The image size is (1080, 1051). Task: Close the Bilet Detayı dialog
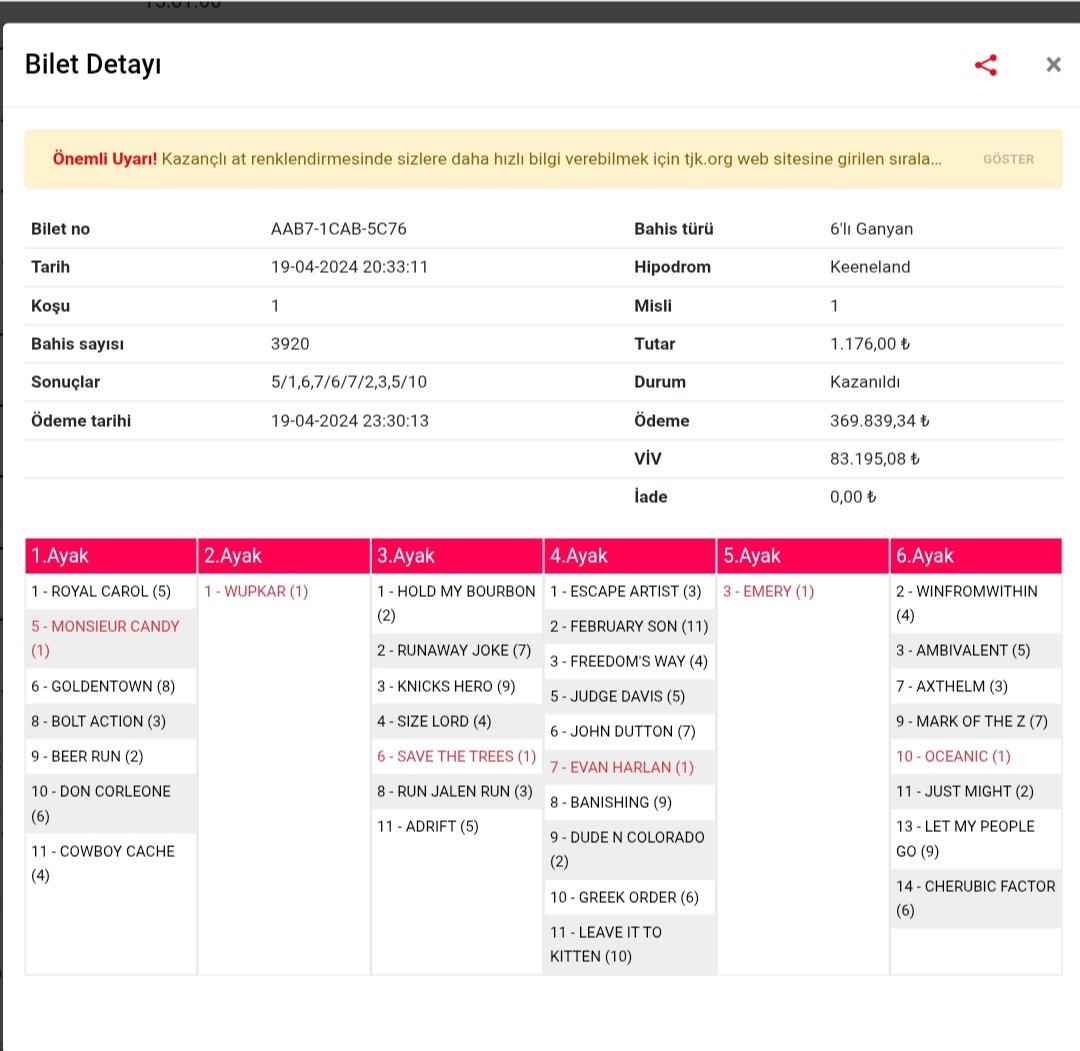[x=1053, y=65]
